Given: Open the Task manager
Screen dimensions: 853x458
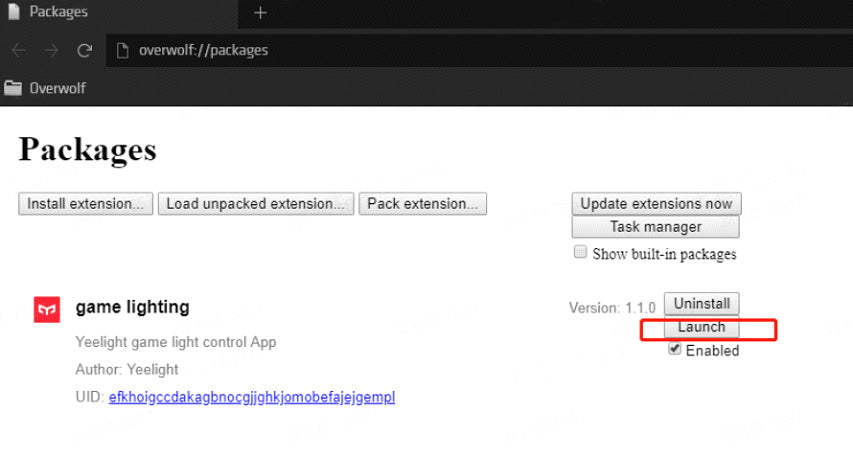Looking at the screenshot, I should (x=655, y=227).
